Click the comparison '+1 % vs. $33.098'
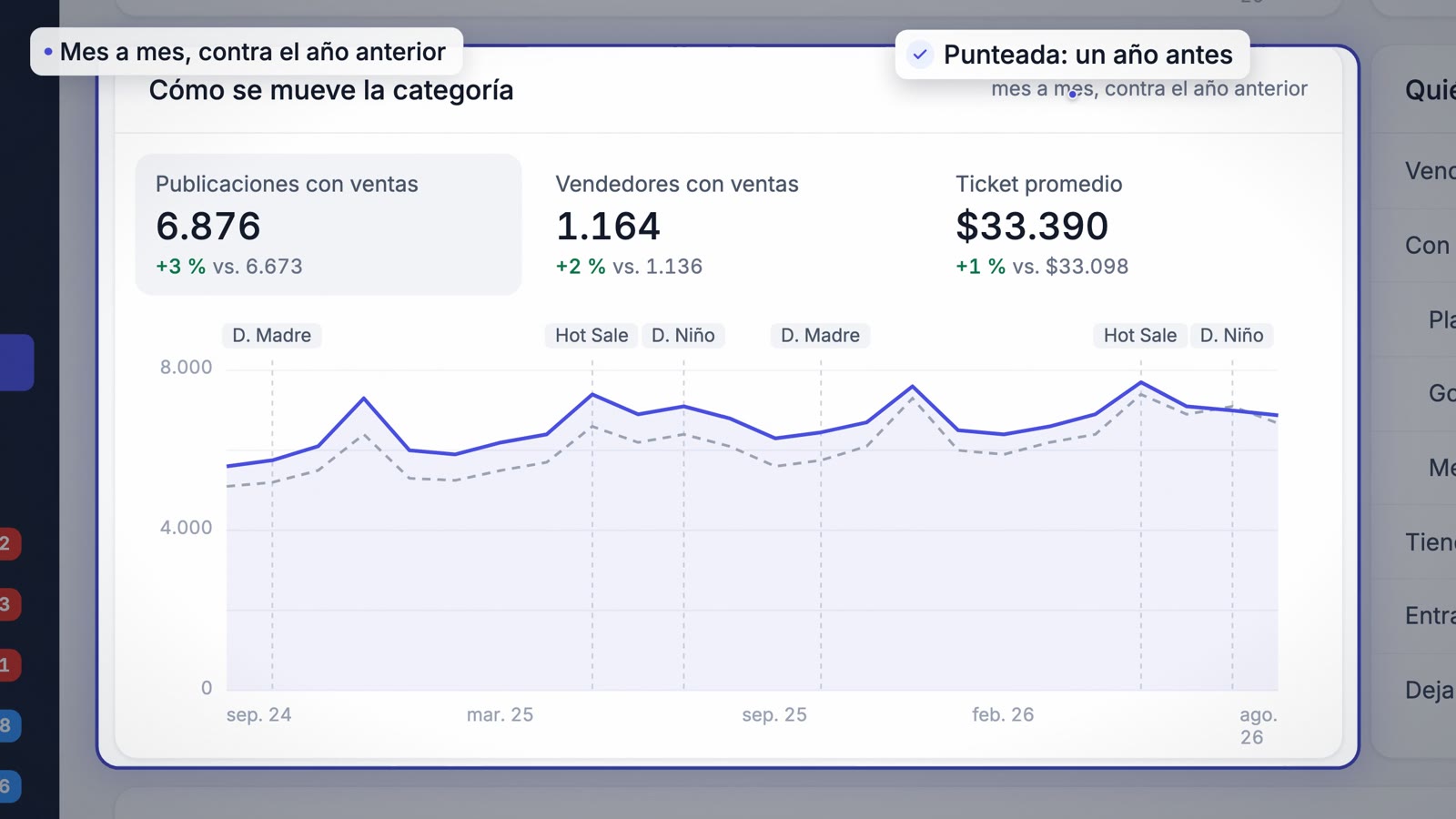Screen dimensions: 1456x819 pos(1042,267)
